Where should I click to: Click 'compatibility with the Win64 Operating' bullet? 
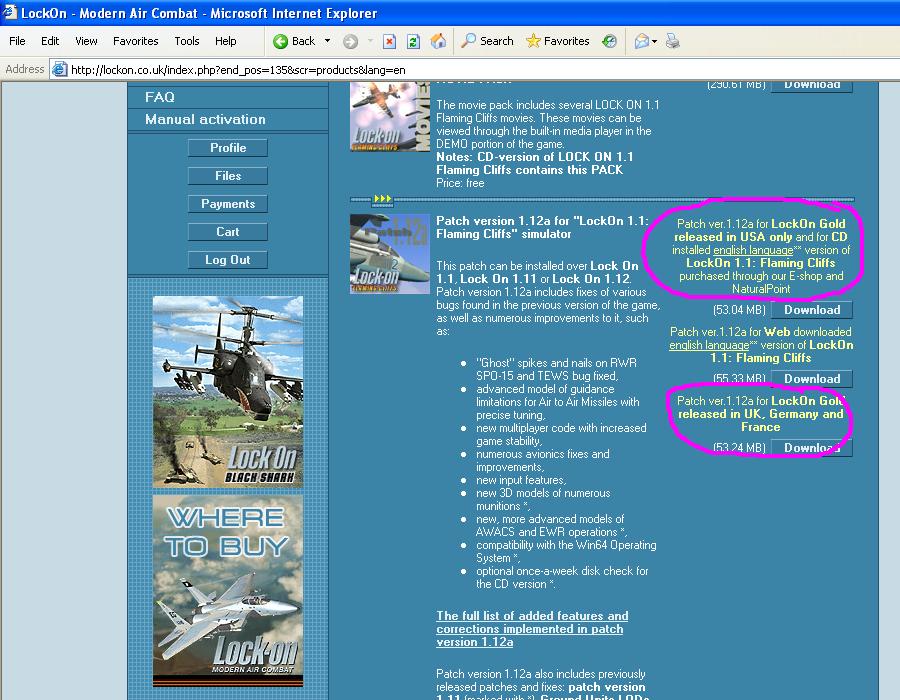567,545
